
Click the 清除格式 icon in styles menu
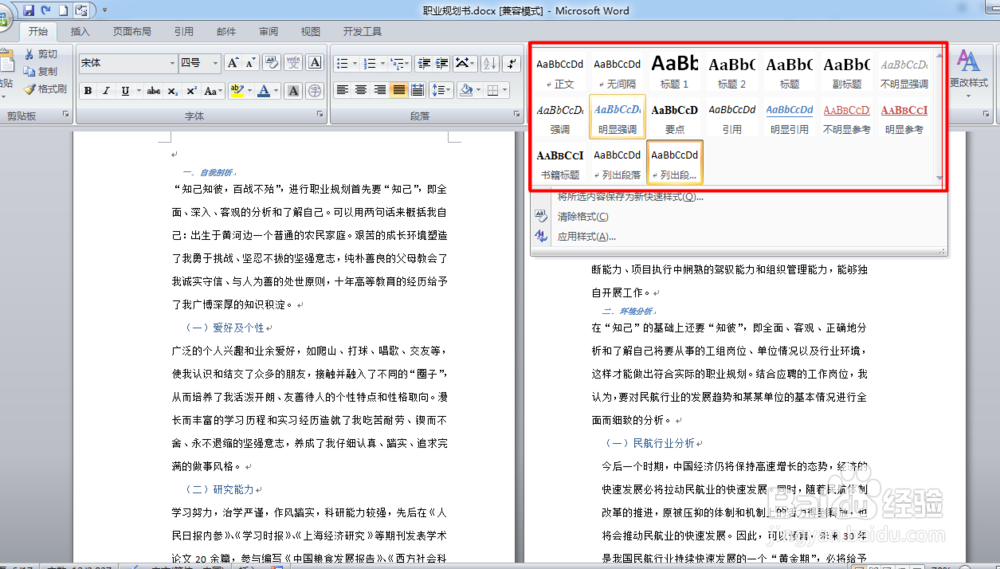541,216
